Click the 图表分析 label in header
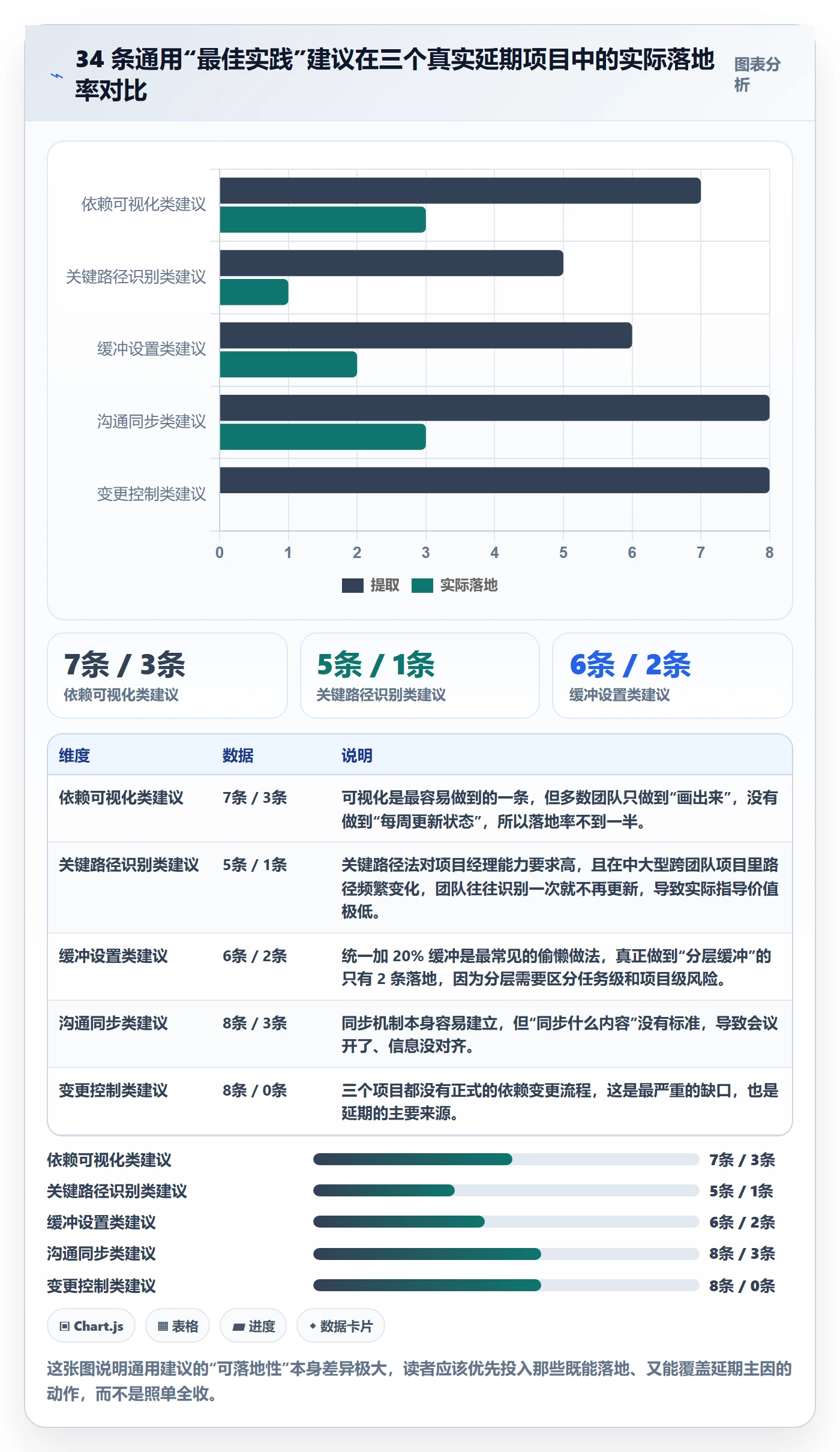This screenshot has height=1452, width=840. [x=758, y=74]
